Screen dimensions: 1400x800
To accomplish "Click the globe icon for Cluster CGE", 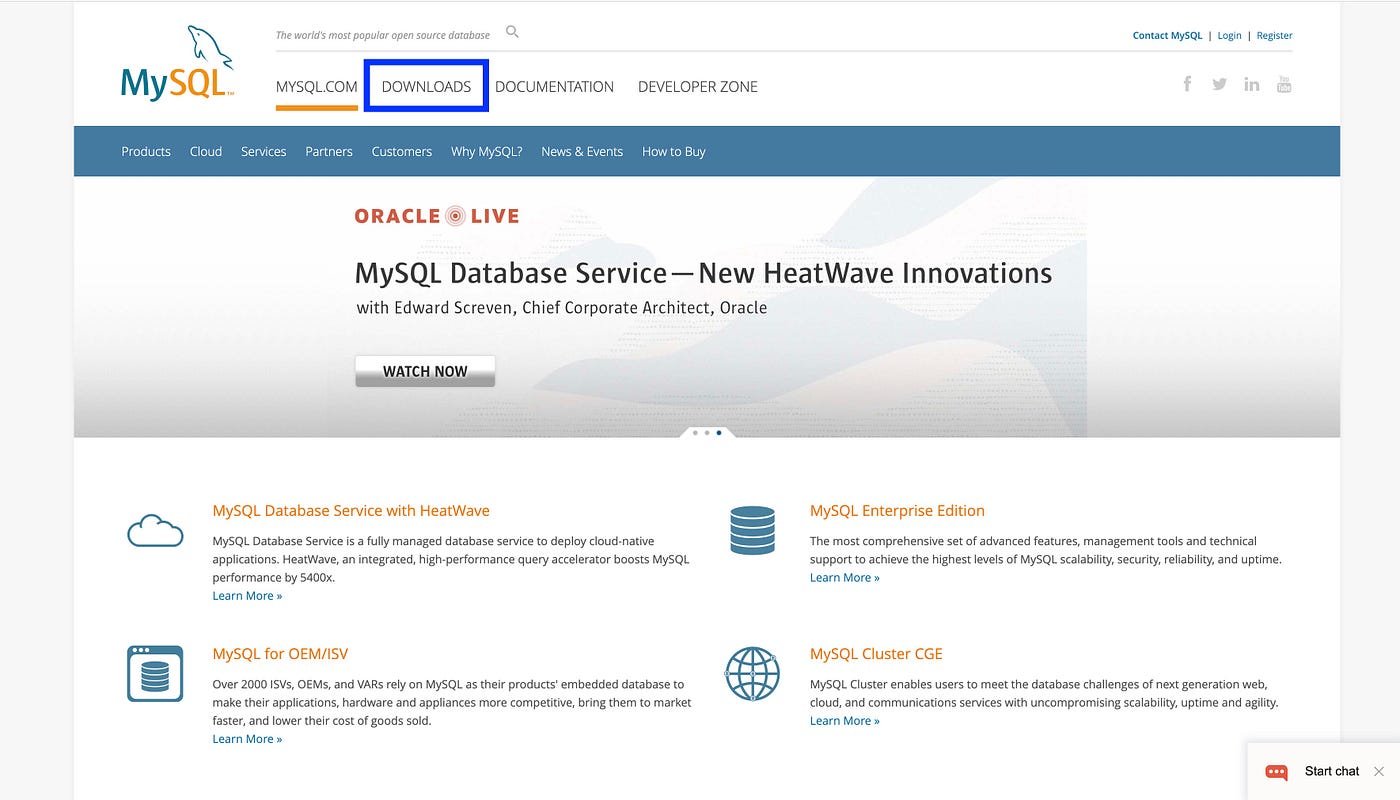I will click(x=752, y=673).
